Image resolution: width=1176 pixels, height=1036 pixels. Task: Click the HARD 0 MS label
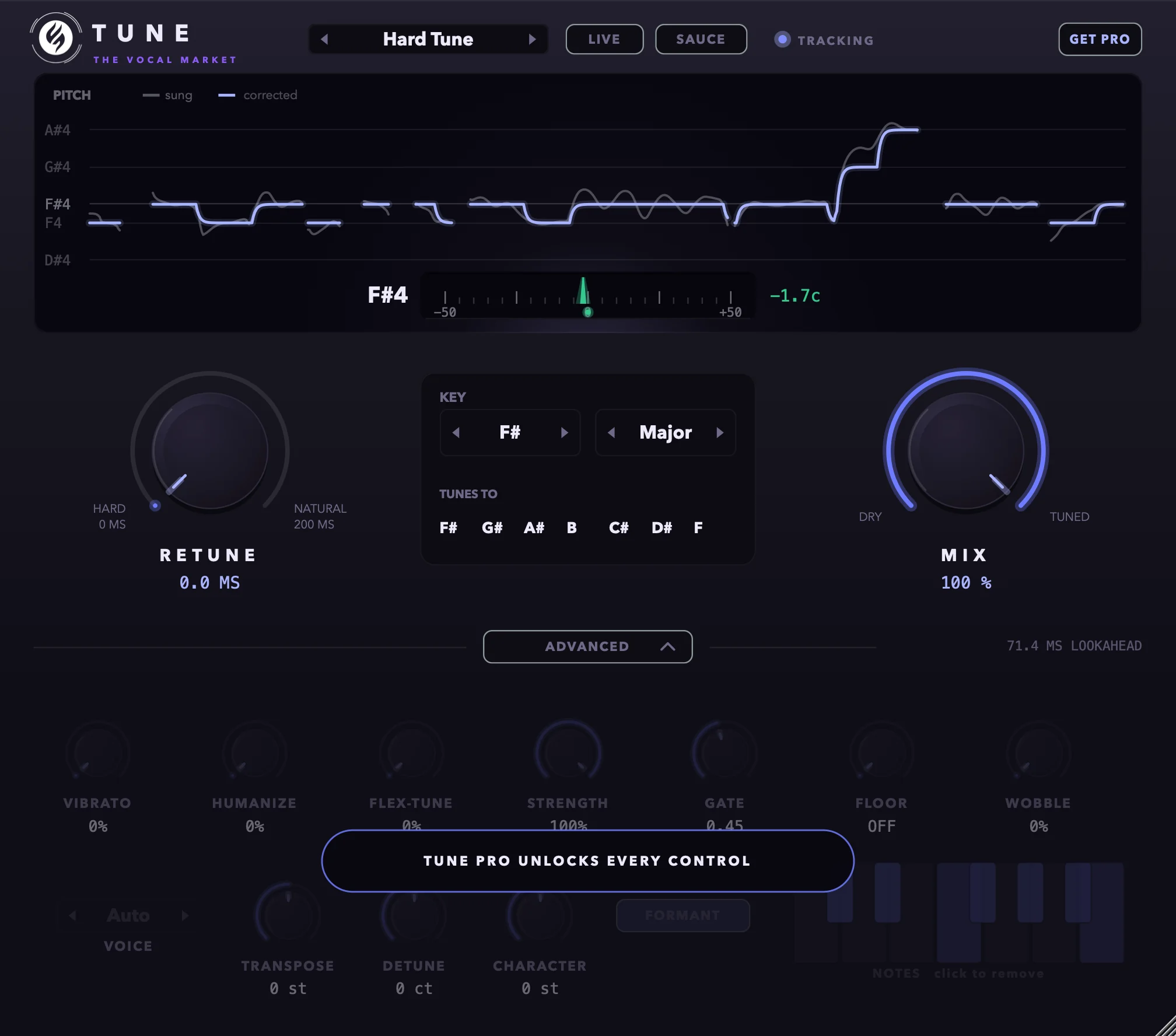point(110,516)
